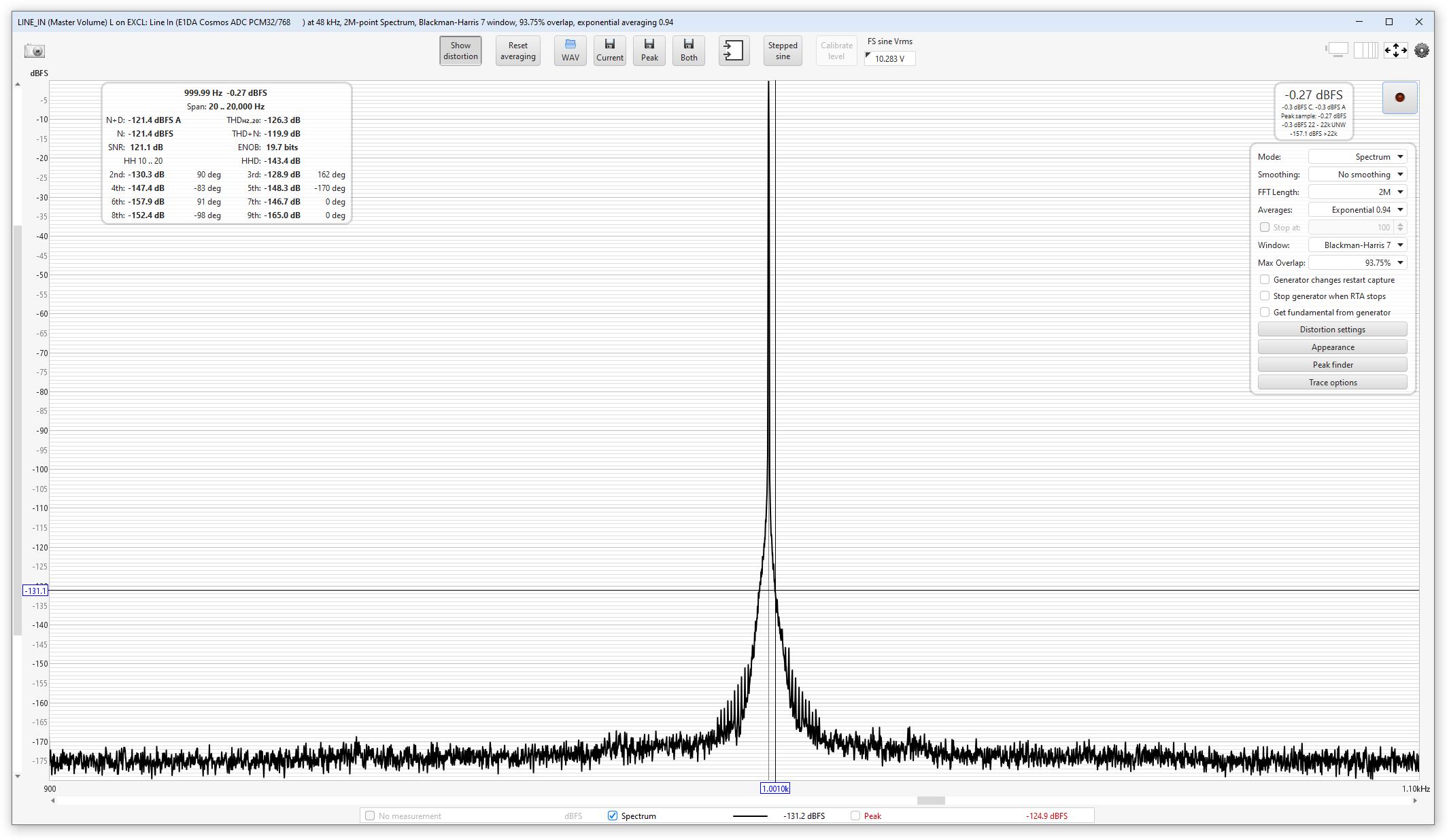The width and height of the screenshot is (1449, 840).
Task: Uncheck the Spectrum trace checkbox
Action: [x=612, y=816]
